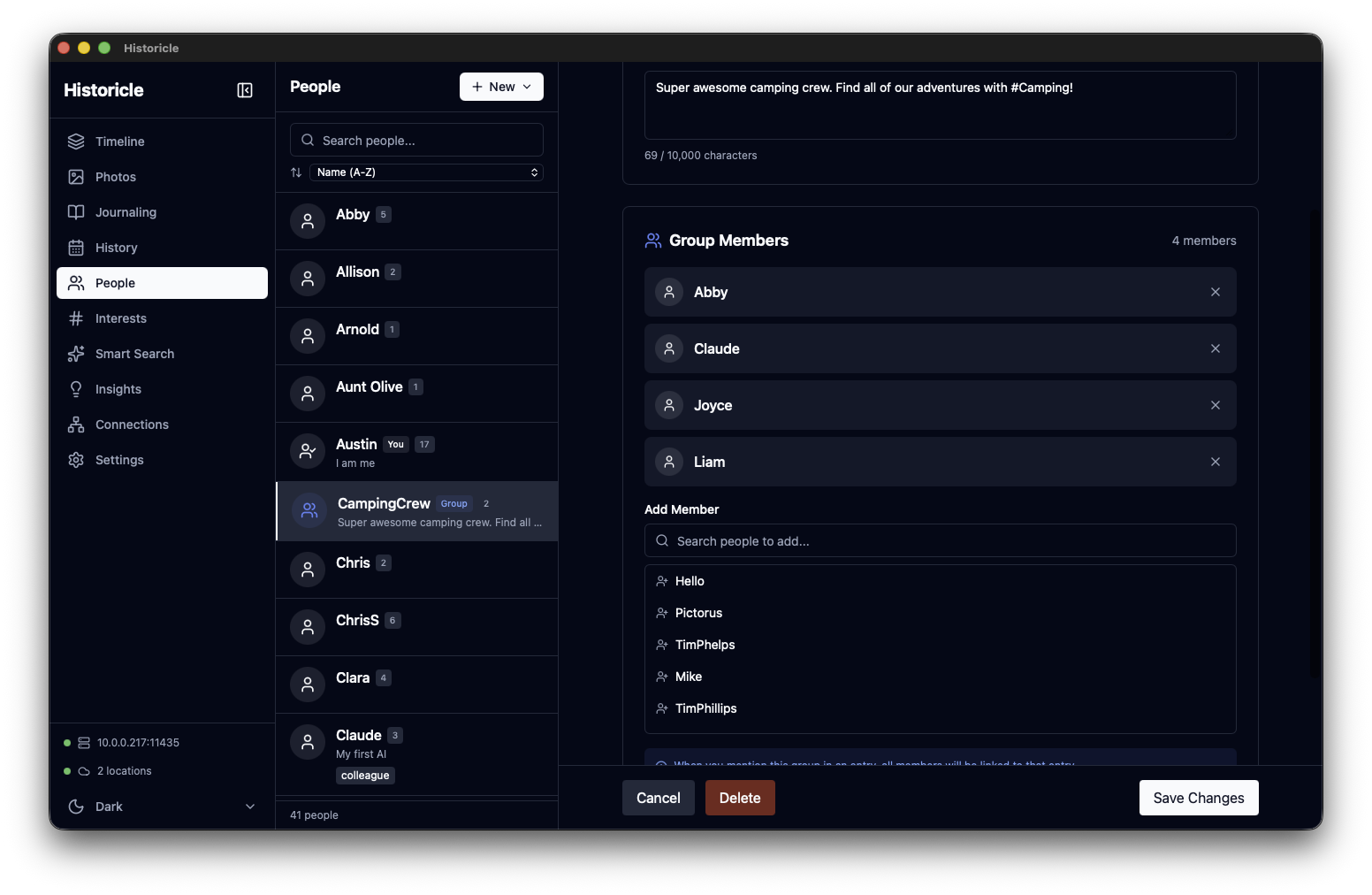Click the CampingCrew group avatar icon

coord(309,510)
